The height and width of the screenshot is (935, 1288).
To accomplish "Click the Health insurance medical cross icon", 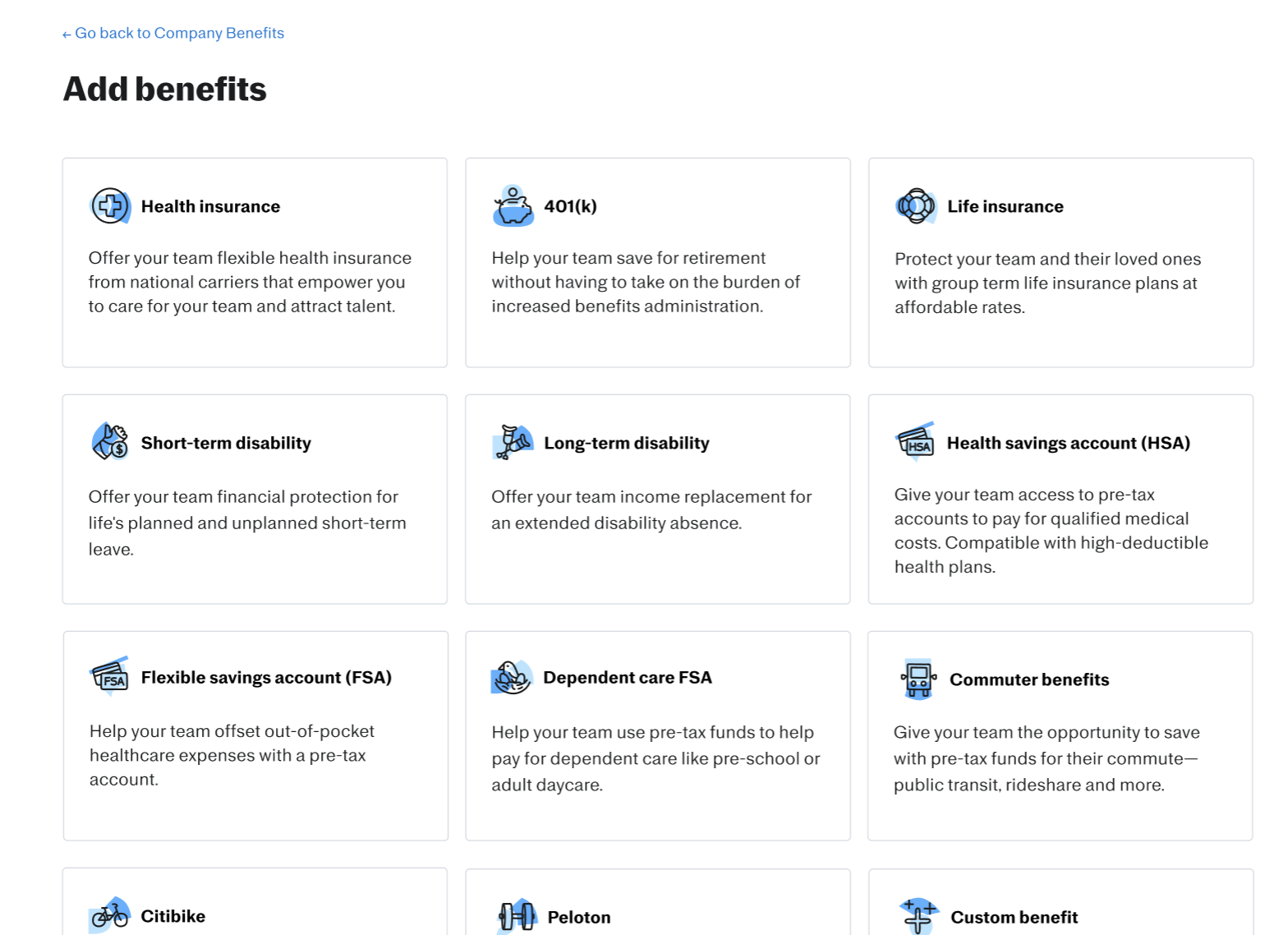I will (x=110, y=206).
